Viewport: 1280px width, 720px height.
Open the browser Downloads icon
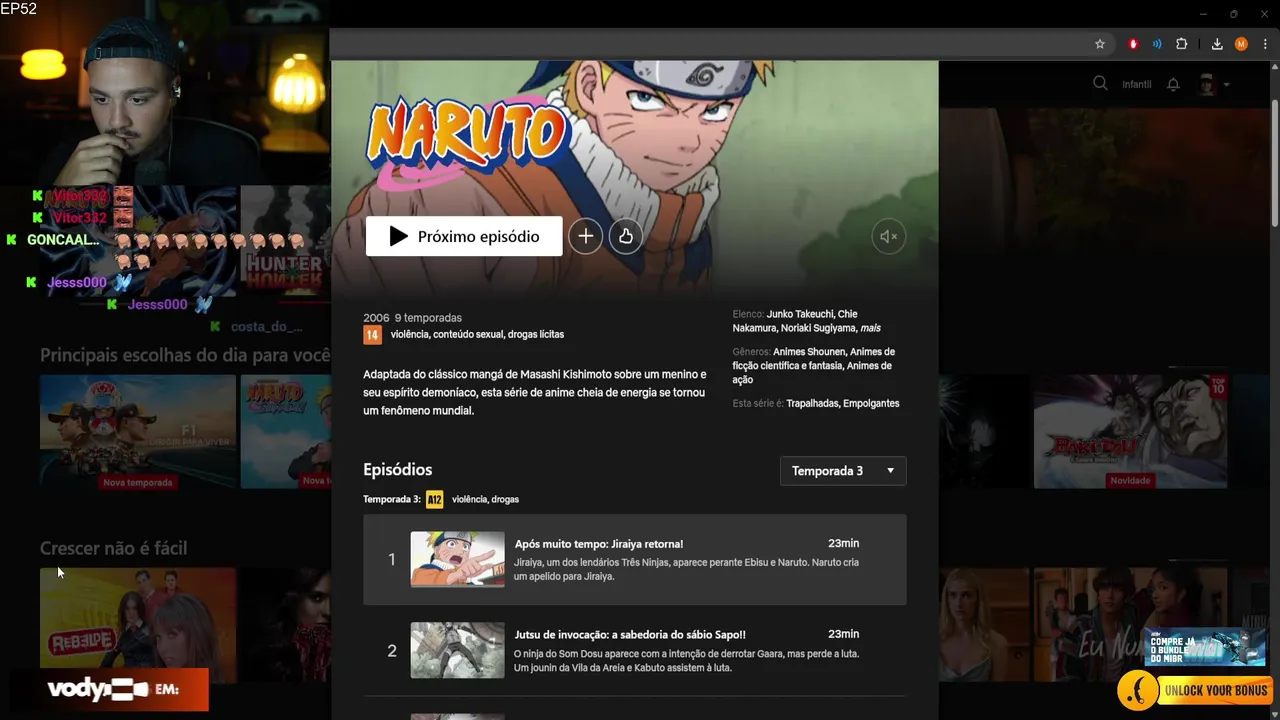[x=1217, y=44]
